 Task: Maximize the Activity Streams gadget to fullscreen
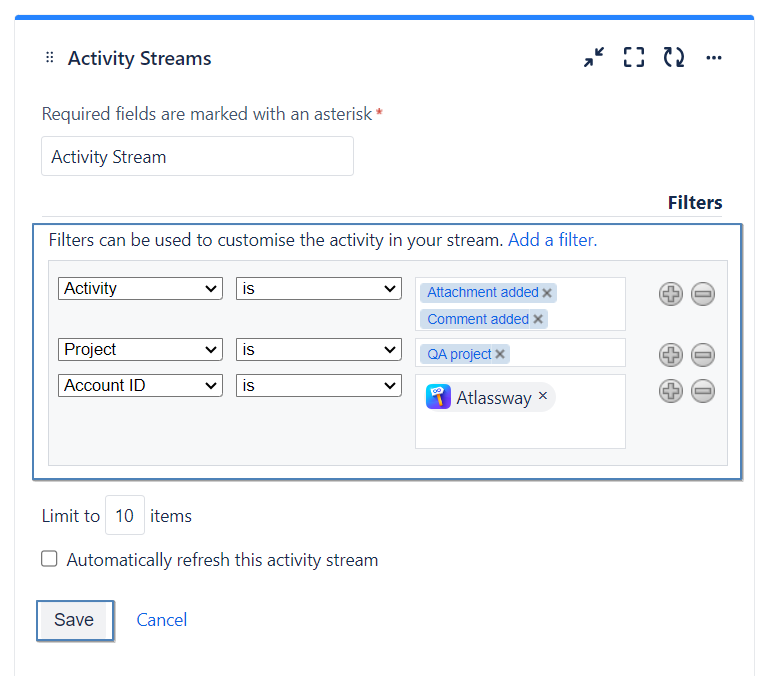pyautogui.click(x=634, y=57)
